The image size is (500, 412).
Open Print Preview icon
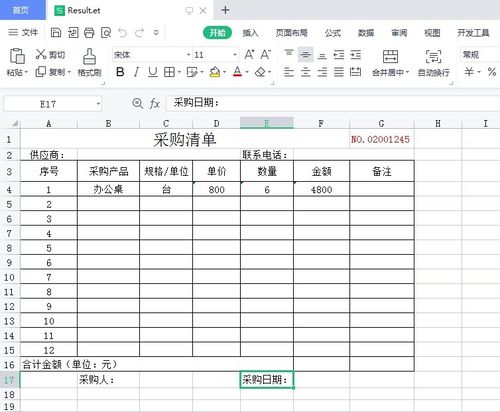pos(106,33)
